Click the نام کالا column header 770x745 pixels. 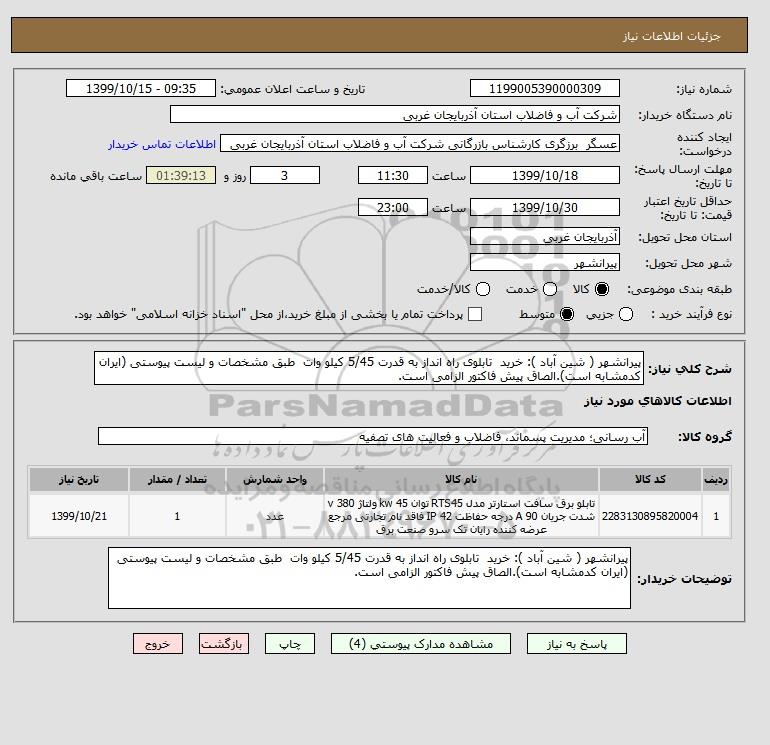(461, 479)
